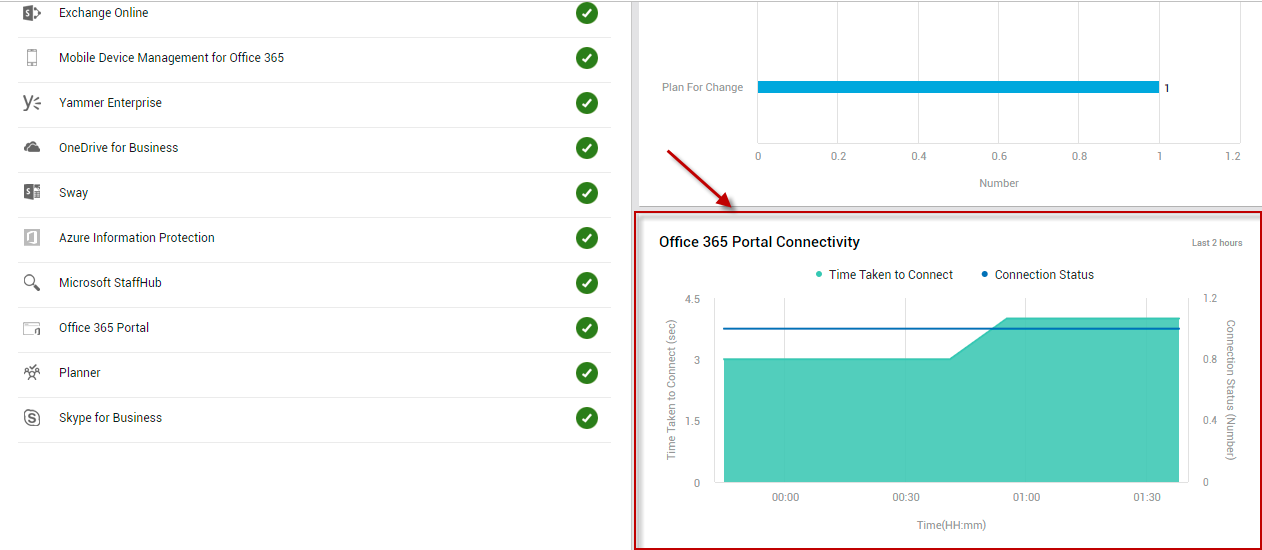Open OneDrive for Business service details
The height and width of the screenshot is (550, 1262).
tap(118, 148)
